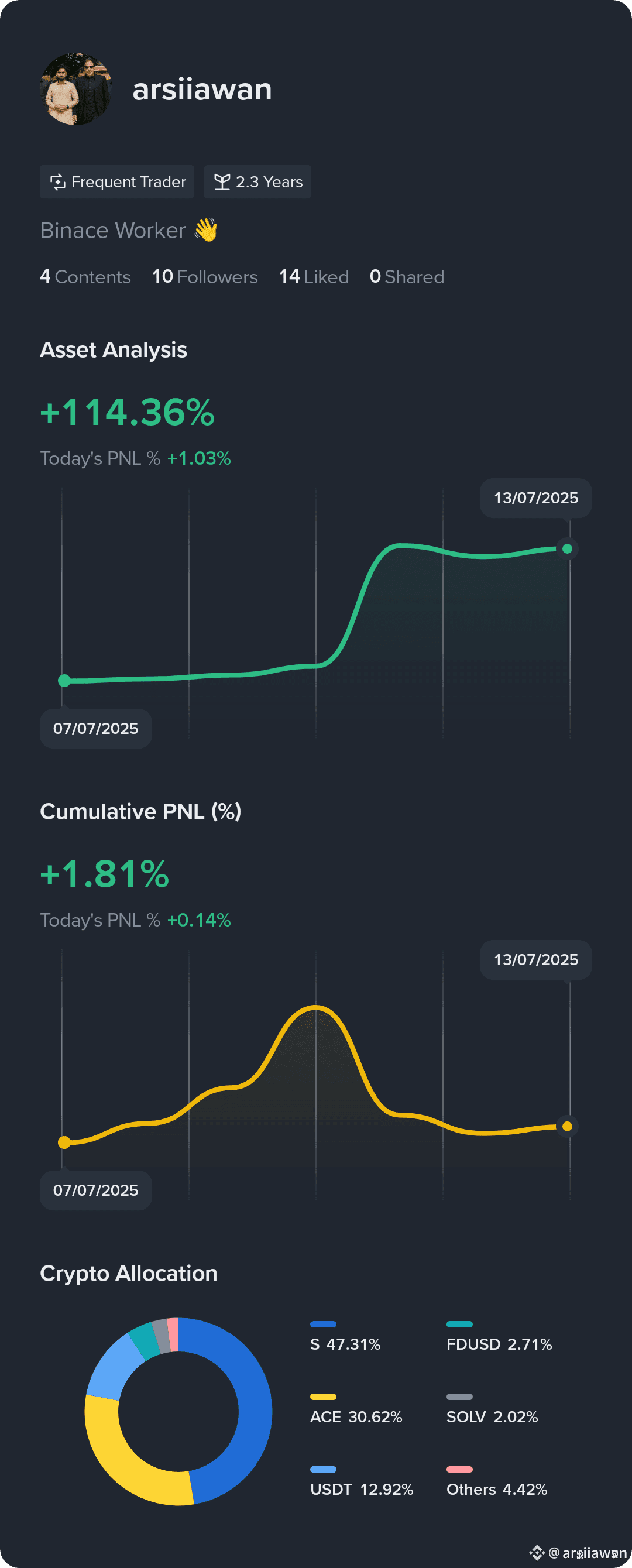Viewport: 632px width, 1568px height.
Task: Select the yellow ACE 30.62% swatch
Action: pos(323,1397)
